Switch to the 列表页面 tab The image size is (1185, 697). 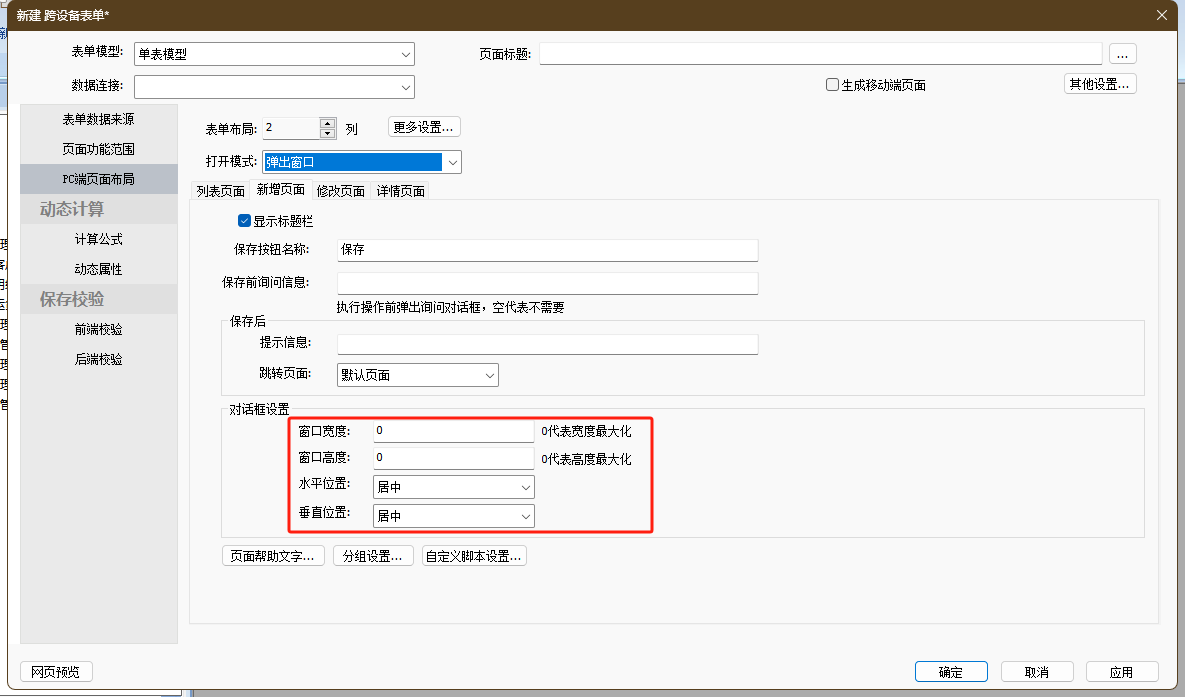pyautogui.click(x=220, y=191)
